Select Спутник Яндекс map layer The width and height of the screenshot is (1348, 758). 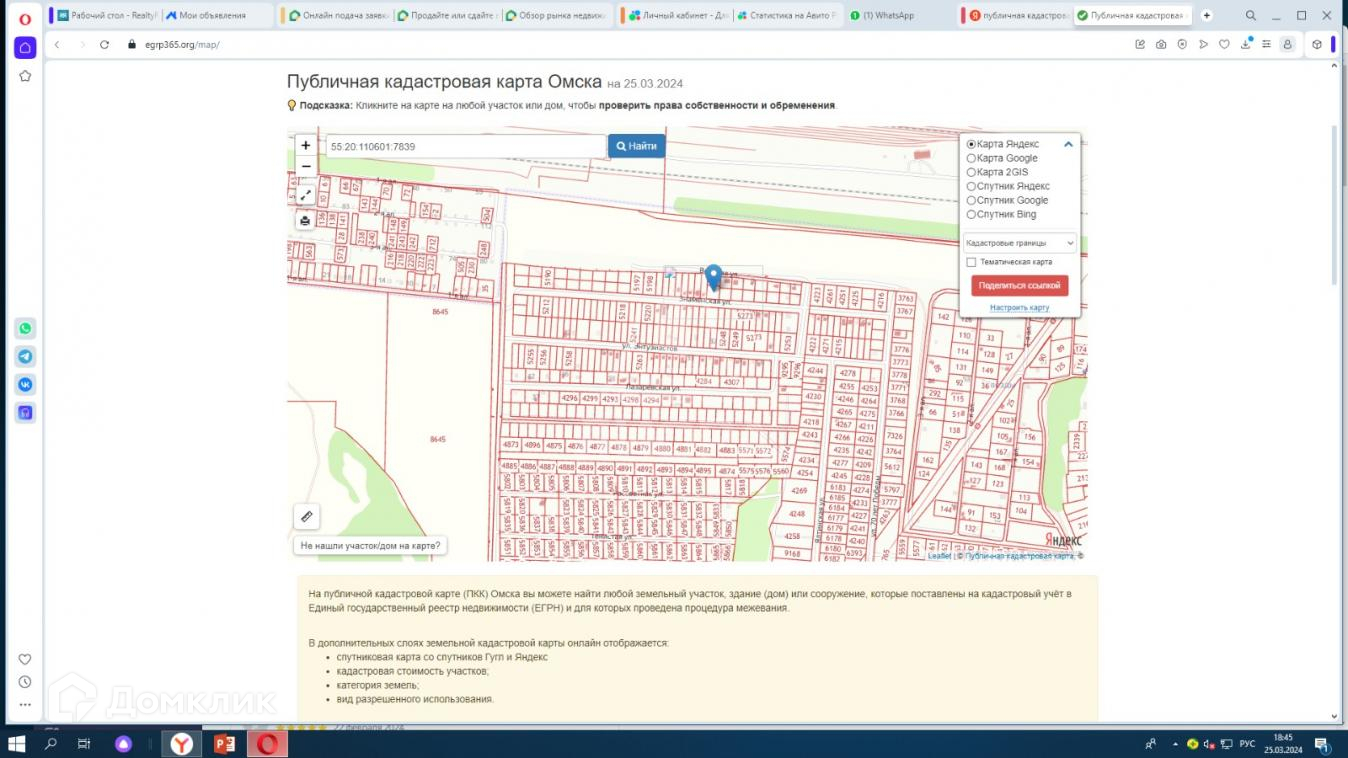pos(971,186)
